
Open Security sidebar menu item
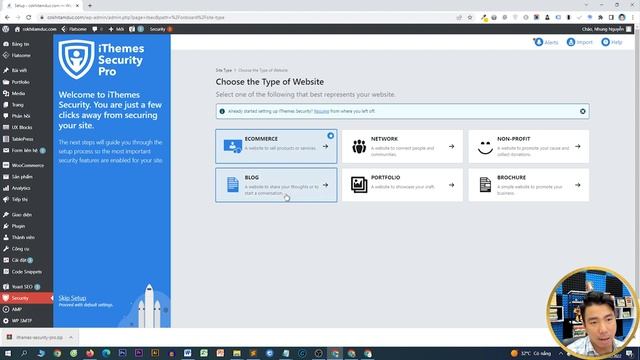[27, 298]
